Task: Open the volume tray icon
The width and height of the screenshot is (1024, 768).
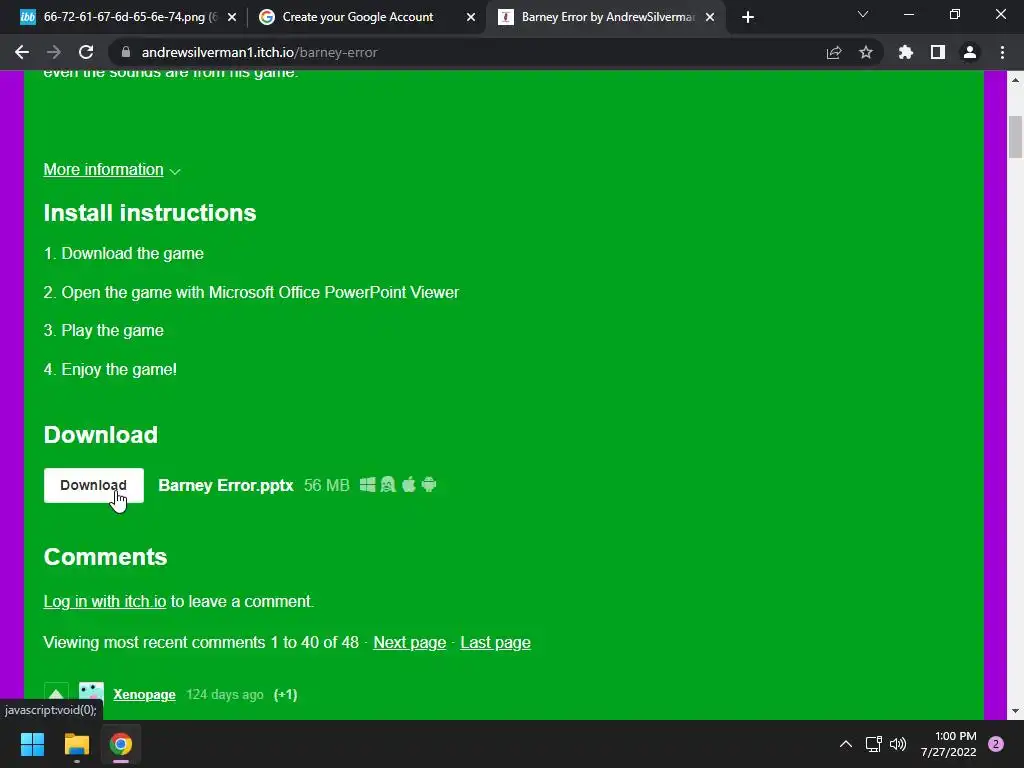Action: [x=898, y=744]
